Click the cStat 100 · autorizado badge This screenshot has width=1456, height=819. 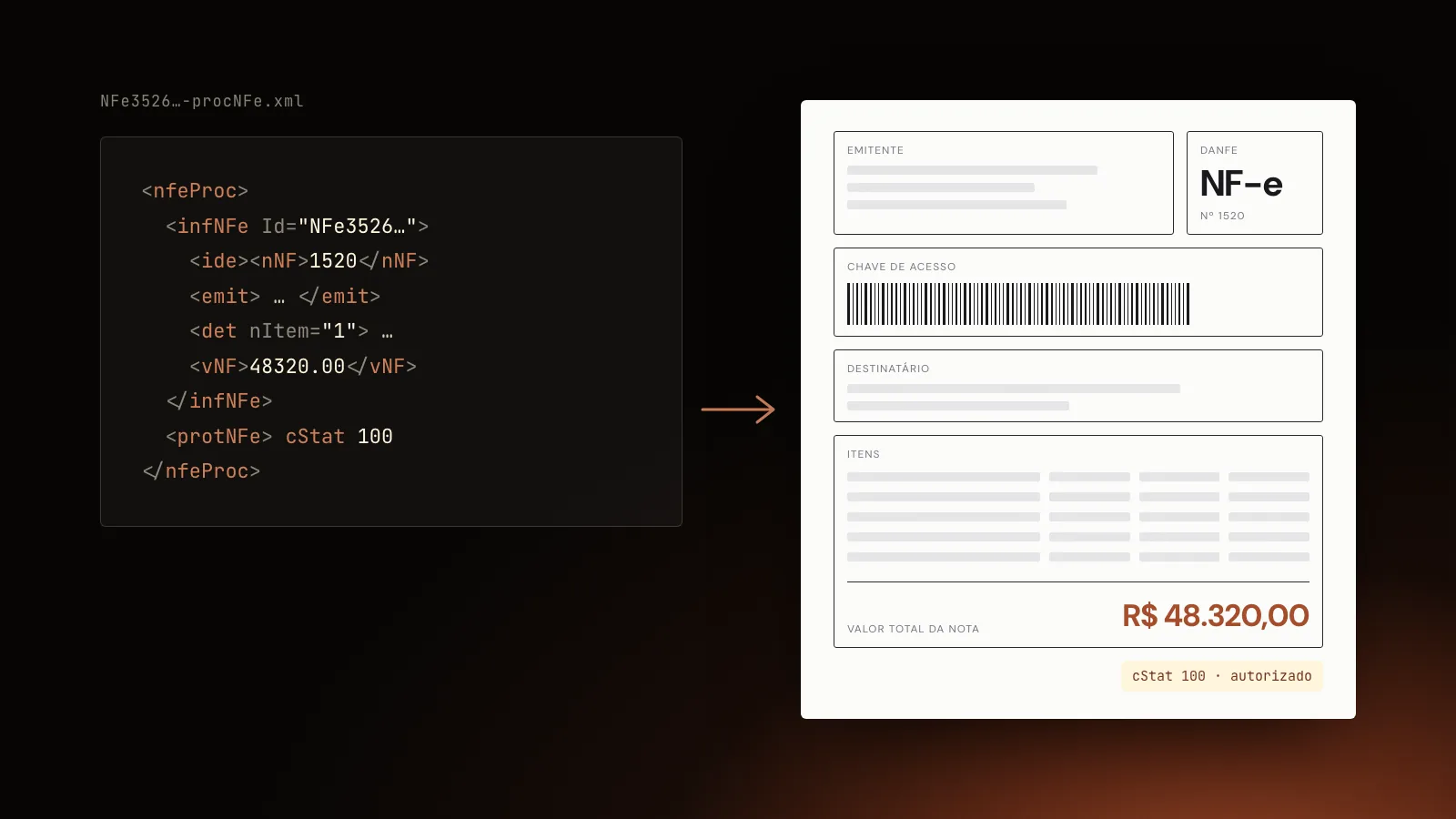(x=1222, y=676)
